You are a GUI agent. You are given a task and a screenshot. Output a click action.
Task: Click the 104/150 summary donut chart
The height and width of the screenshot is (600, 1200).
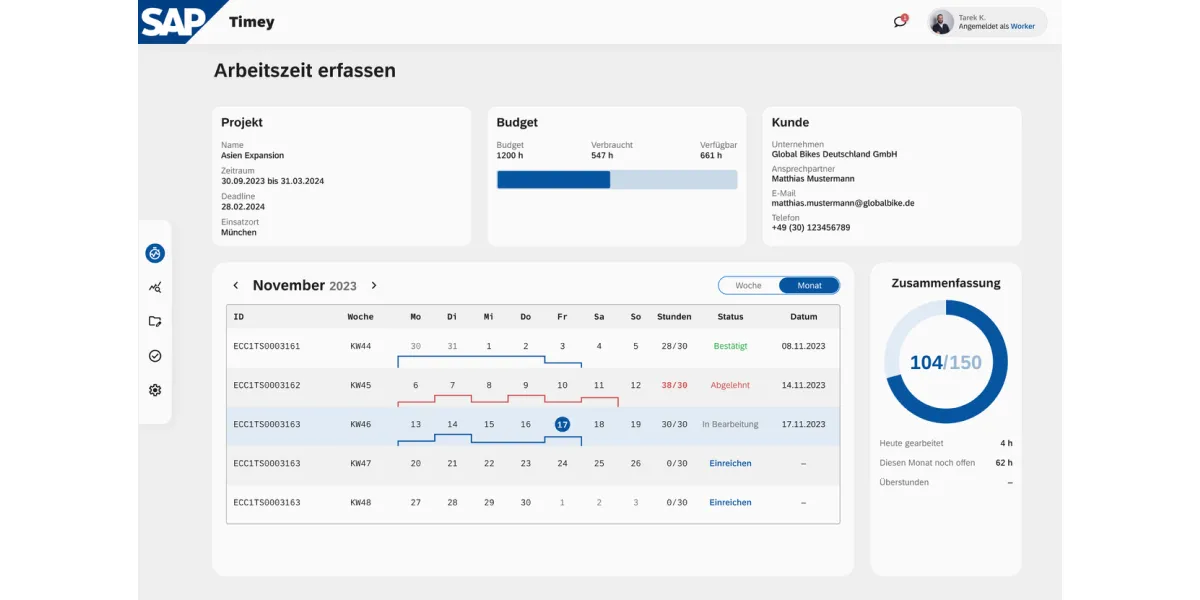pos(945,362)
